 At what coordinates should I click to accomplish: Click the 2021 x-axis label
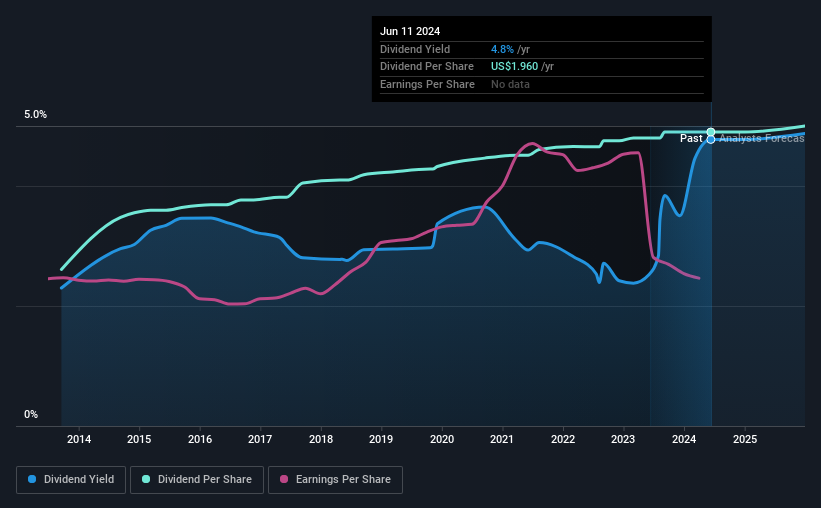coord(502,439)
